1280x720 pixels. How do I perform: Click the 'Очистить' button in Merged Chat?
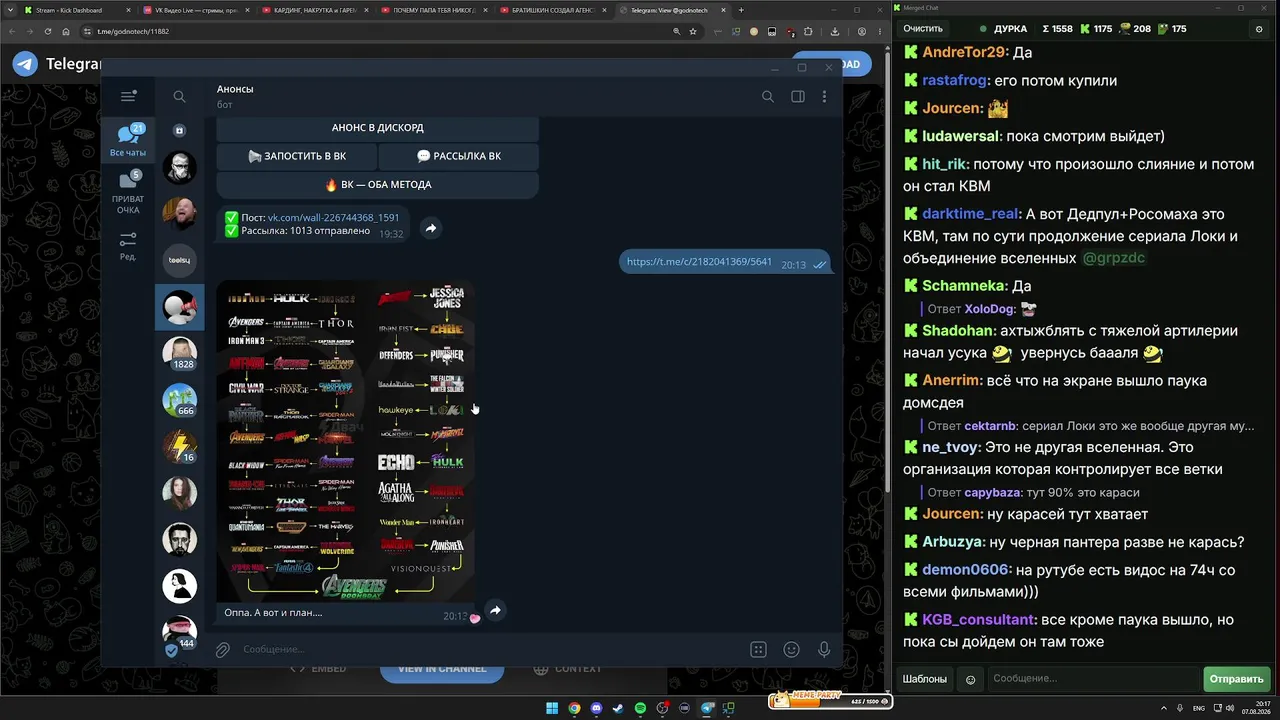pyautogui.click(x=923, y=29)
